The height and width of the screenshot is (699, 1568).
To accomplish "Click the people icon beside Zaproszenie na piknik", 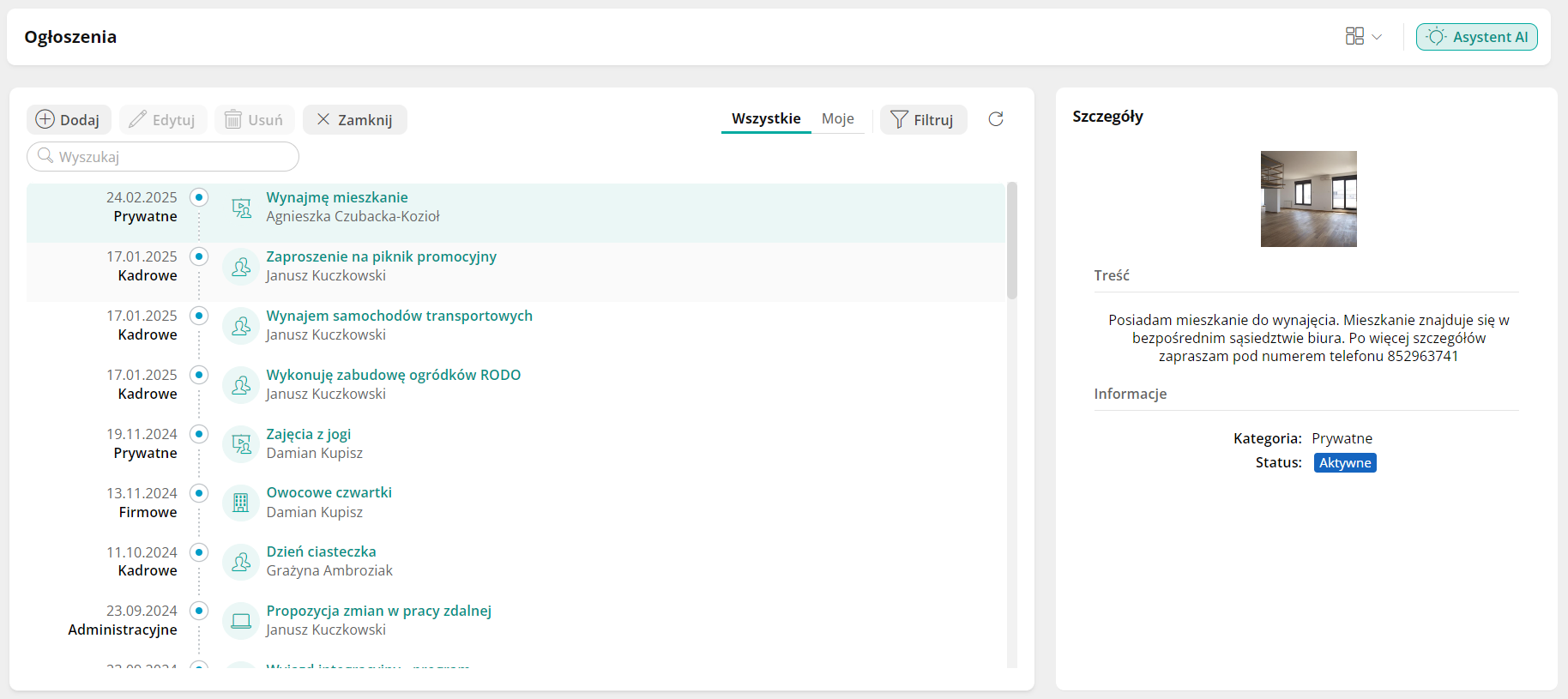I will click(241, 267).
